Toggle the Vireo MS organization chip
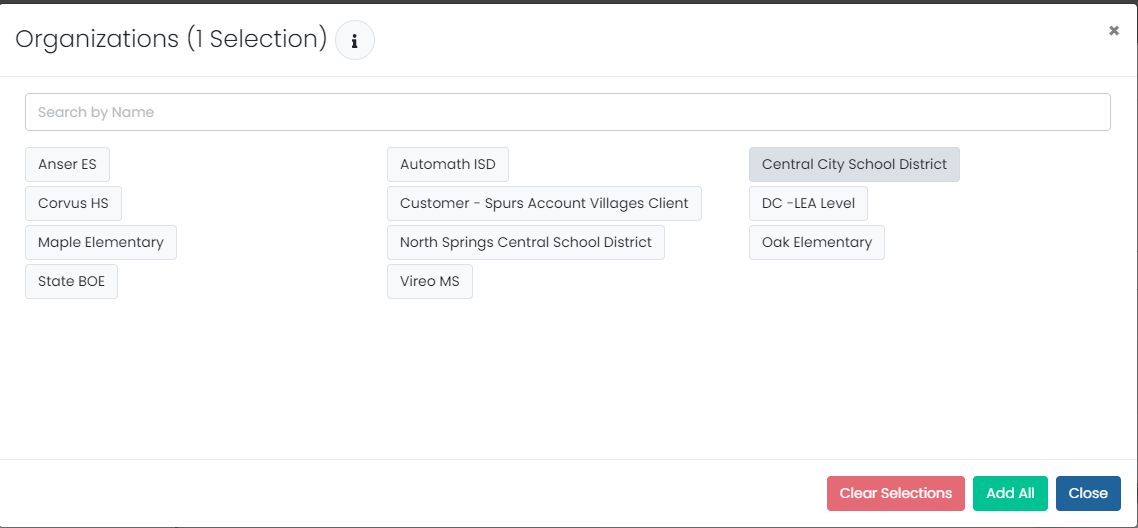Screen dimensions: 1138x528 click(x=430, y=281)
